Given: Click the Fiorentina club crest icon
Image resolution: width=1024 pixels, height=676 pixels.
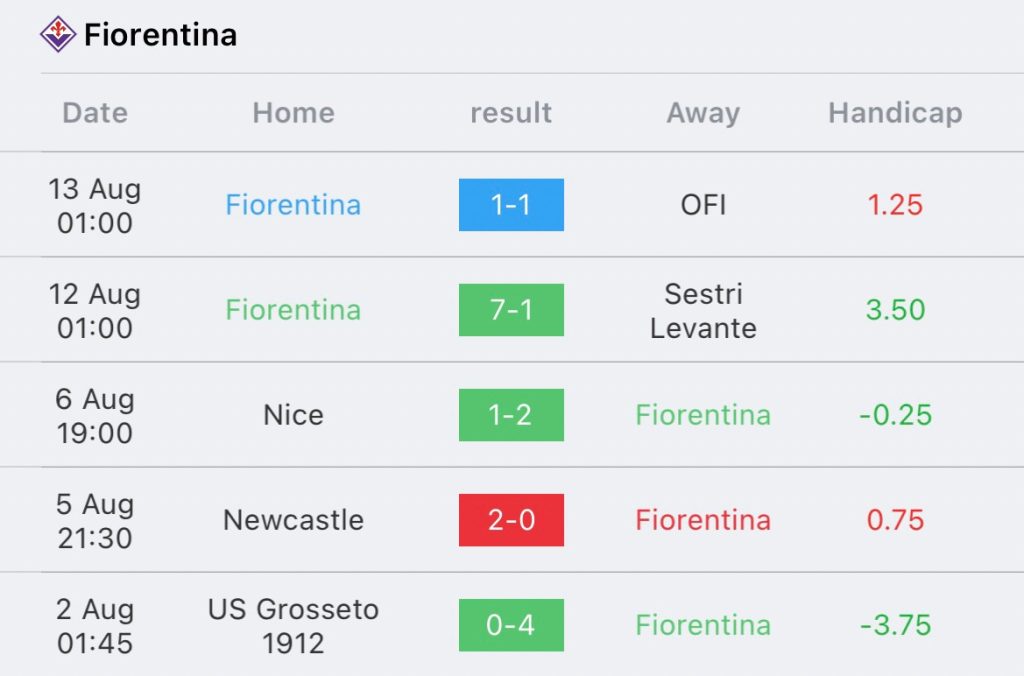Looking at the screenshot, I should [57, 35].
